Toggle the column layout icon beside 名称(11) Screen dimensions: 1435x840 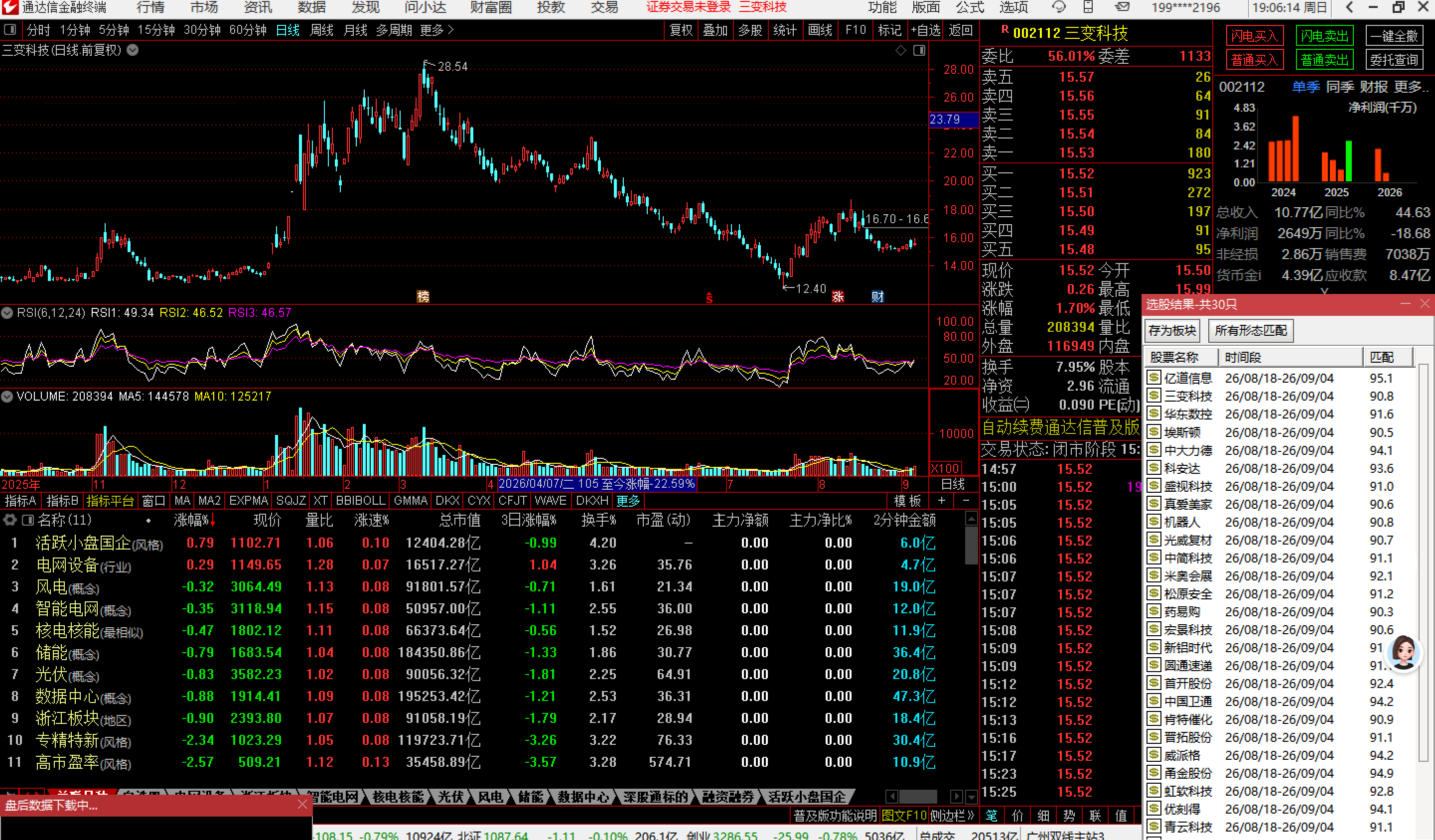[x=27, y=520]
